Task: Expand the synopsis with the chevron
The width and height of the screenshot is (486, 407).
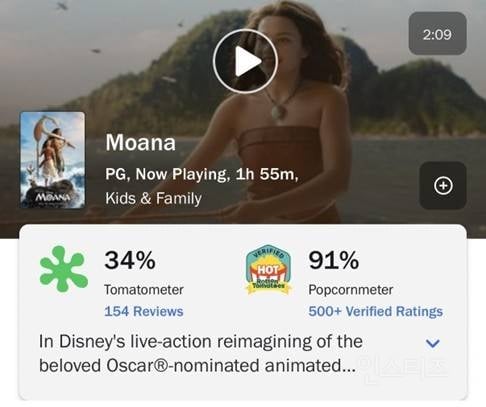Action: coord(433,343)
